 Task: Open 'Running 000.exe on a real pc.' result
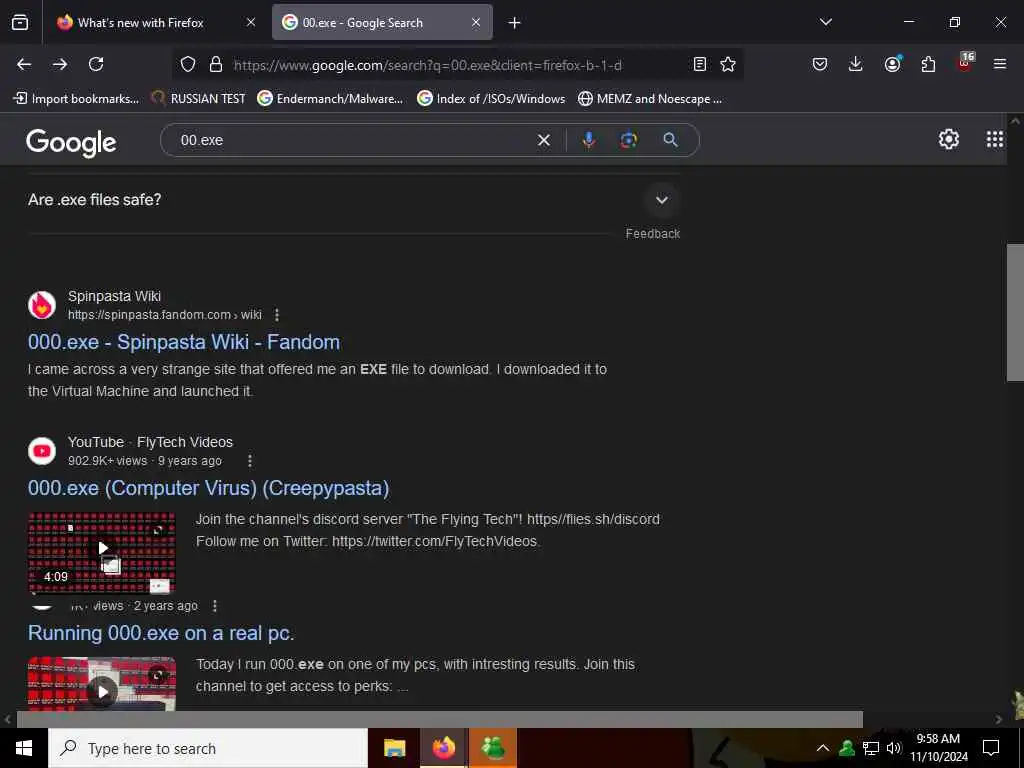(x=161, y=633)
